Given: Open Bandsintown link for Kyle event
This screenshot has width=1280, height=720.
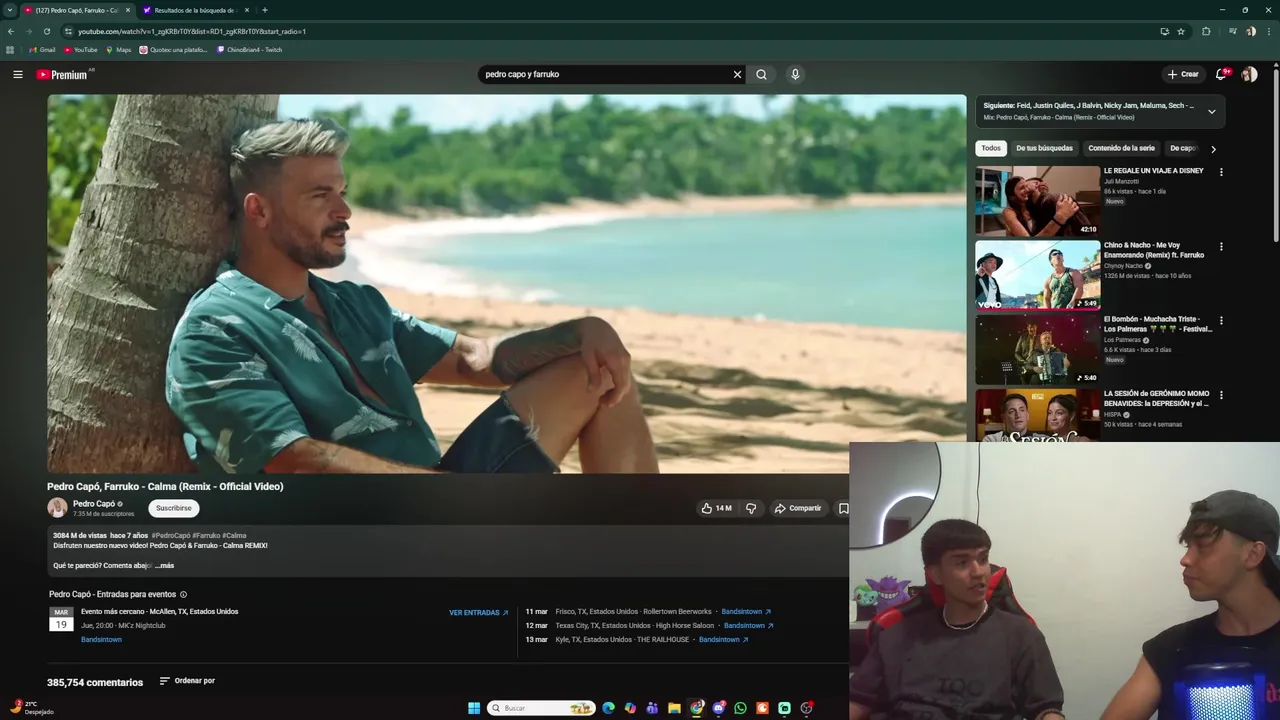Looking at the screenshot, I should tap(723, 640).
